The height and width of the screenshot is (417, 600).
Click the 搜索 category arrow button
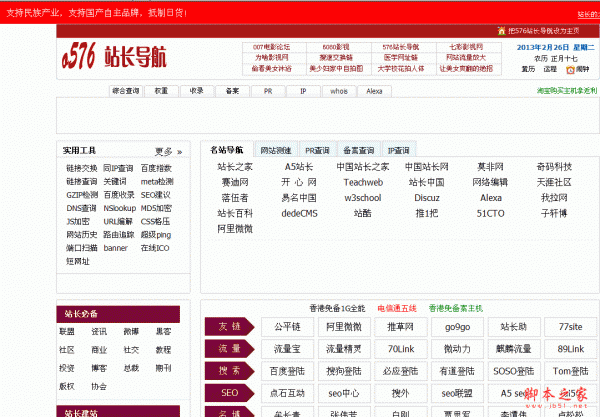point(229,371)
